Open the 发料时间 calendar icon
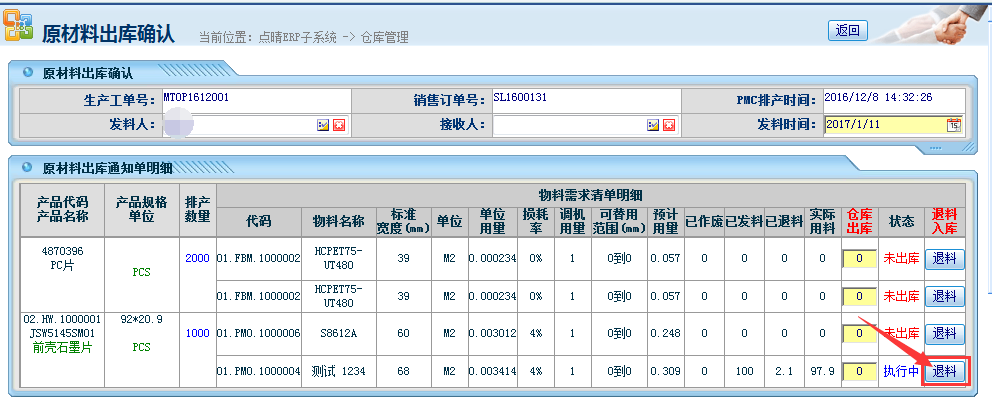The width and height of the screenshot is (992, 399). (x=954, y=125)
